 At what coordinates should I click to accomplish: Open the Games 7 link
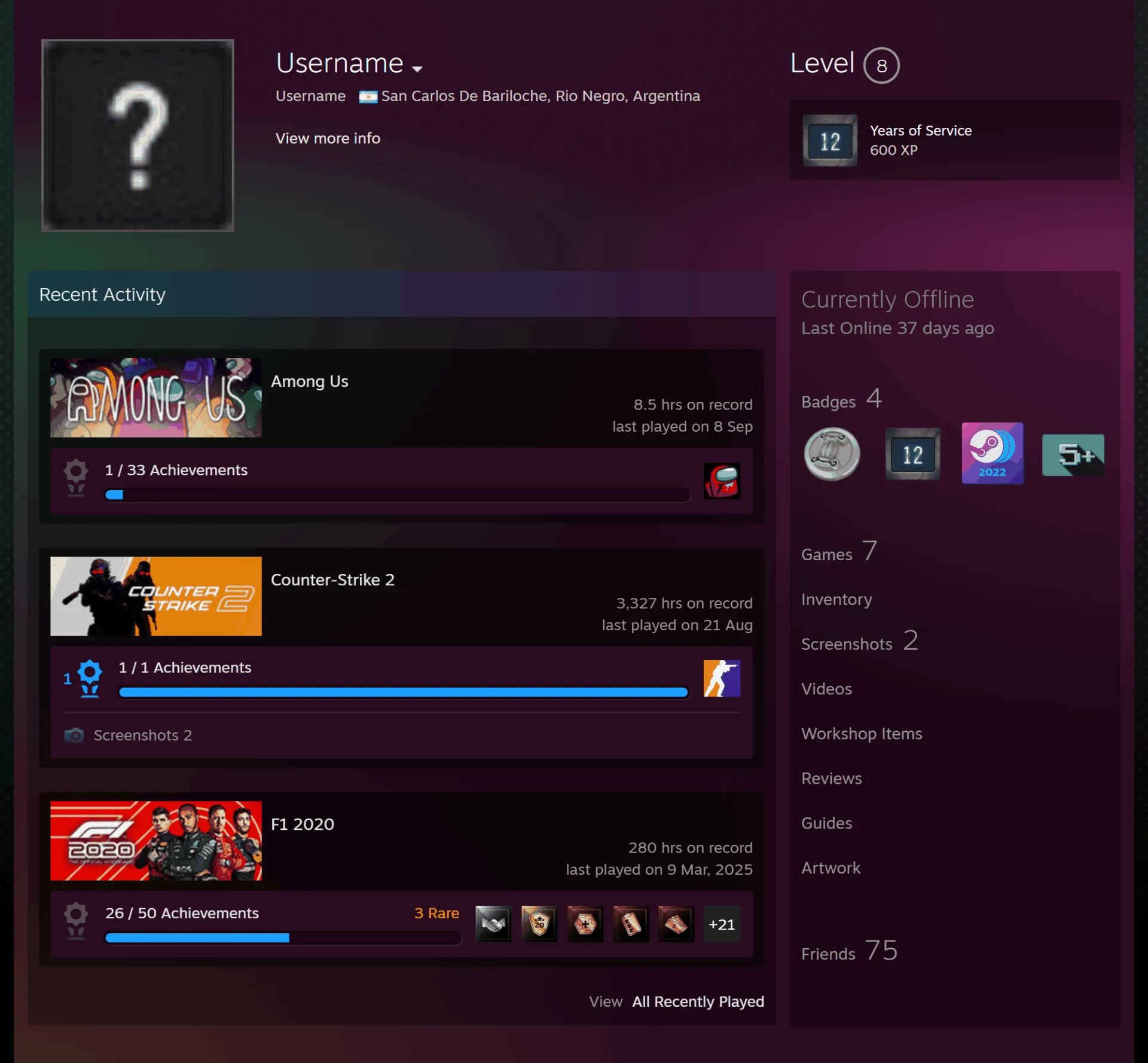839,552
